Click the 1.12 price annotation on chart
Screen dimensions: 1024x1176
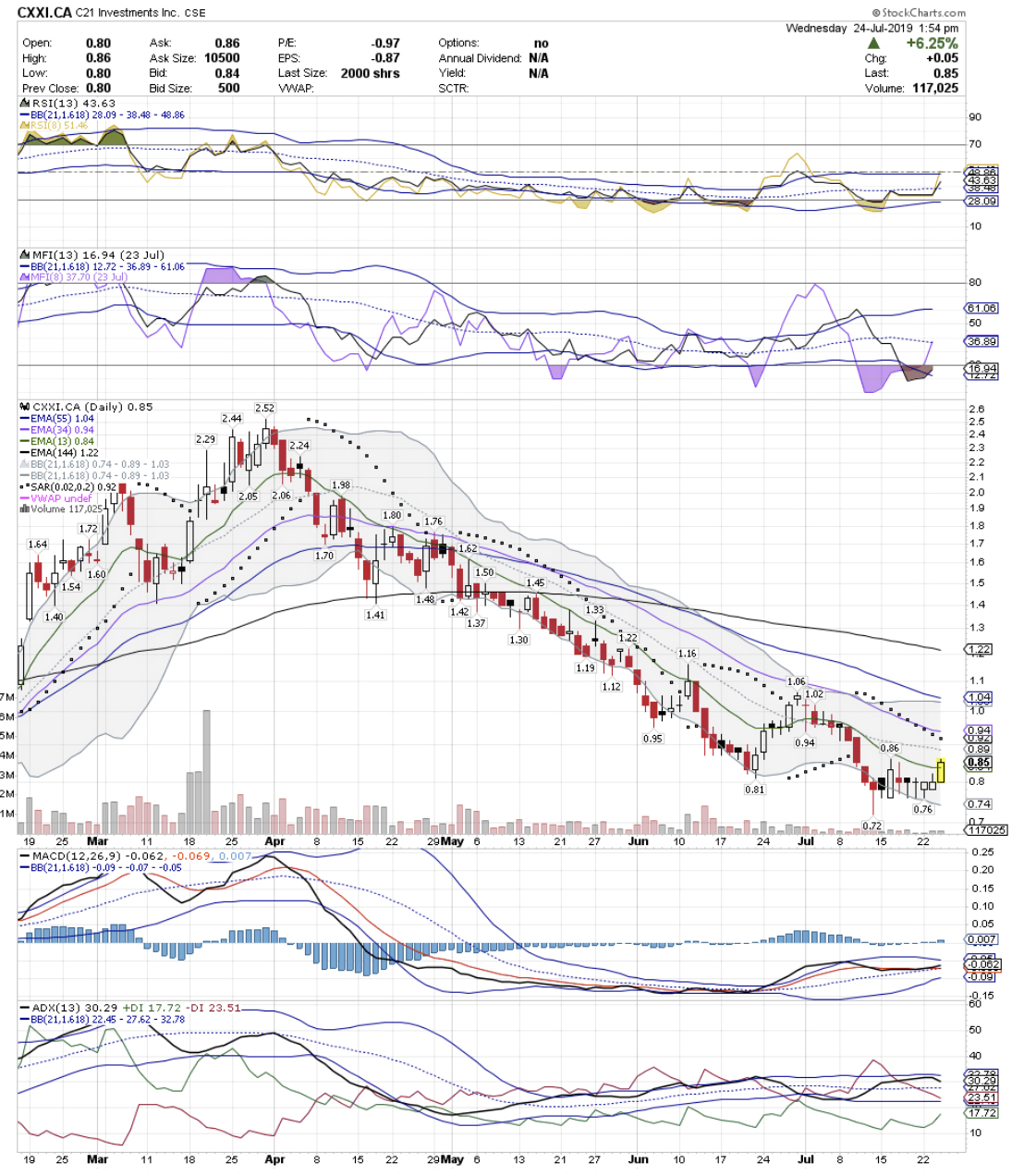pyautogui.click(x=611, y=687)
